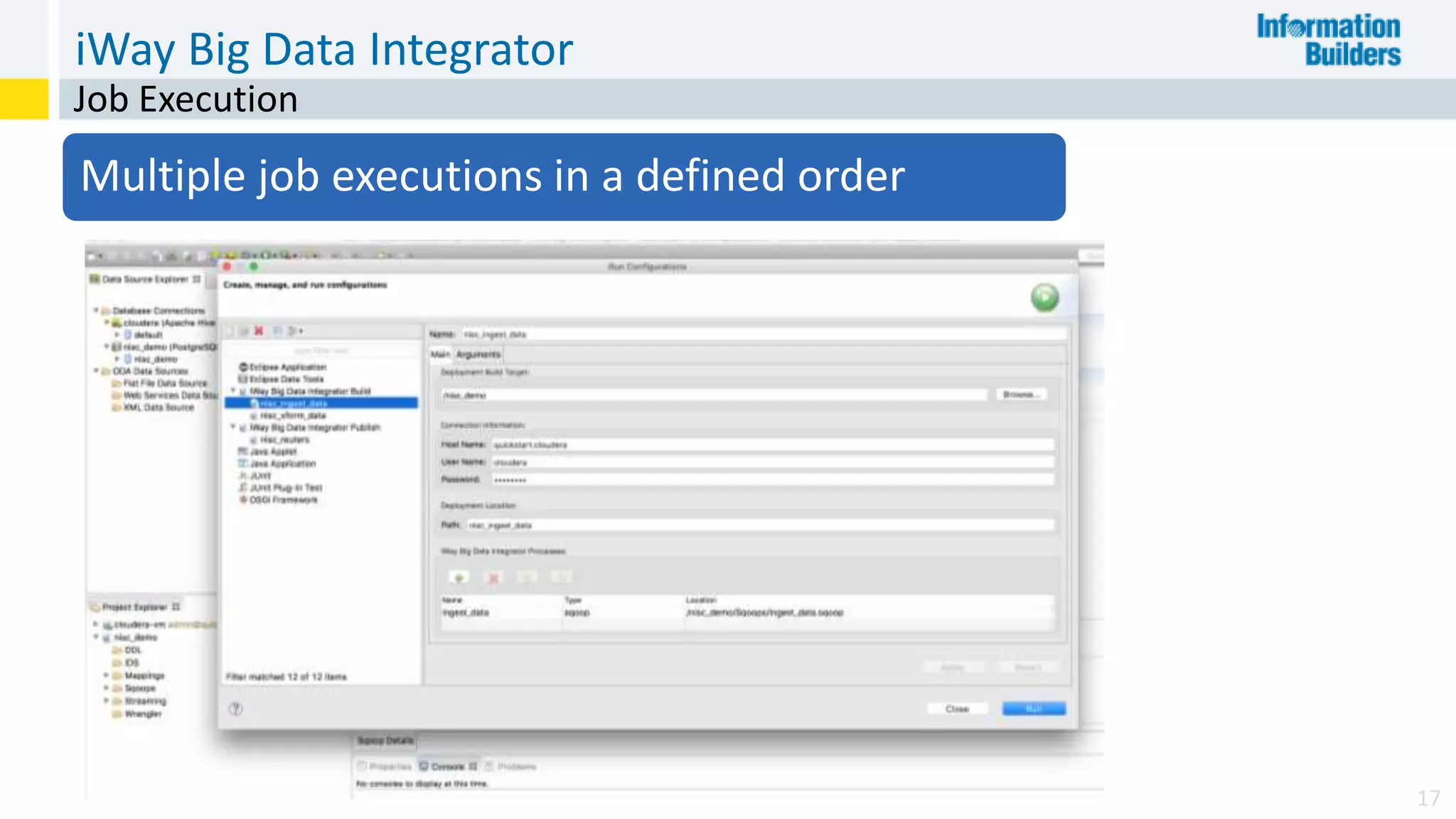This screenshot has height=819, width=1456.
Task: Click the deployment Path input field
Action: [760, 525]
